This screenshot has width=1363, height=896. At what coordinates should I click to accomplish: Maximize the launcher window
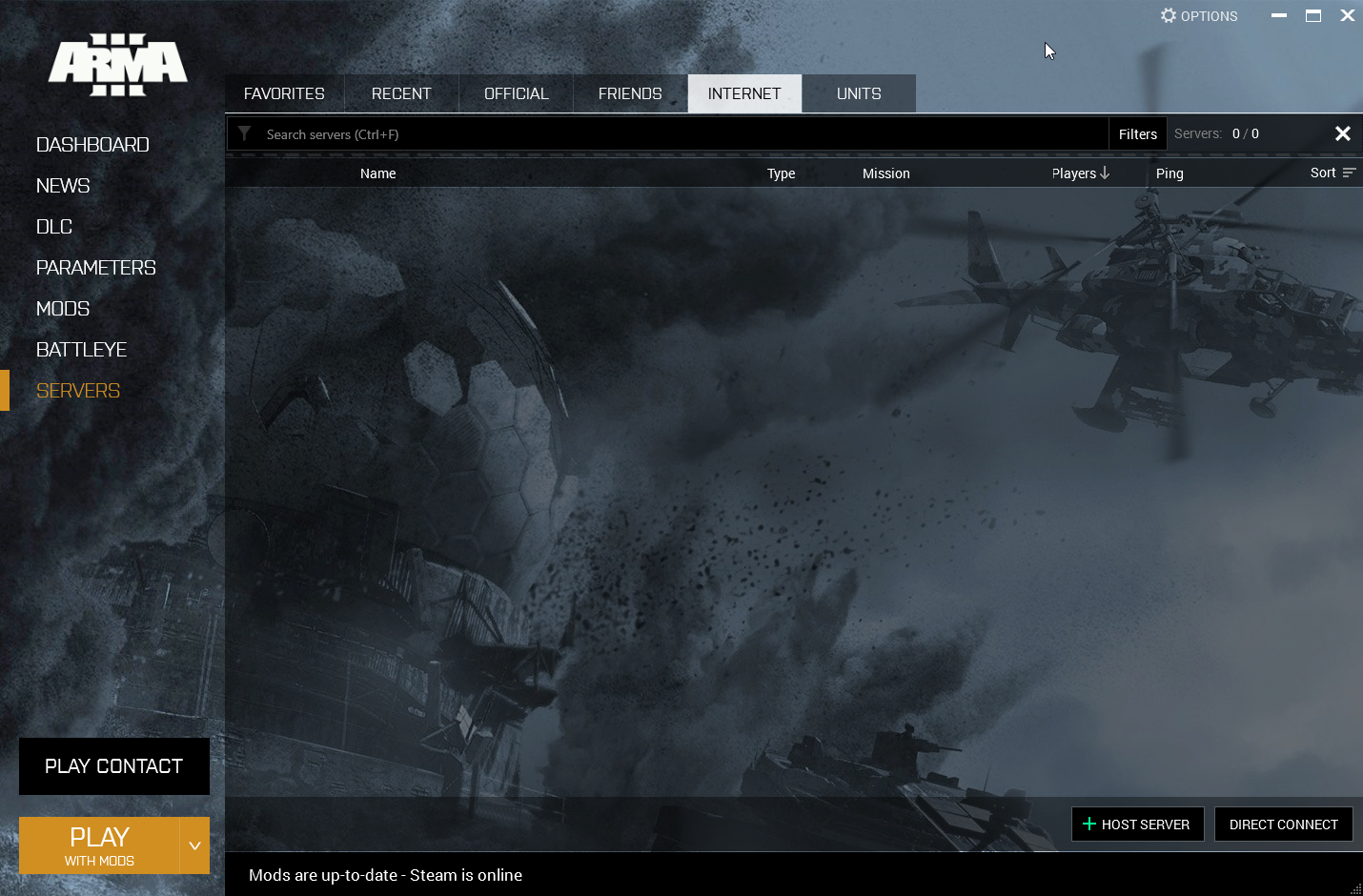tap(1313, 15)
